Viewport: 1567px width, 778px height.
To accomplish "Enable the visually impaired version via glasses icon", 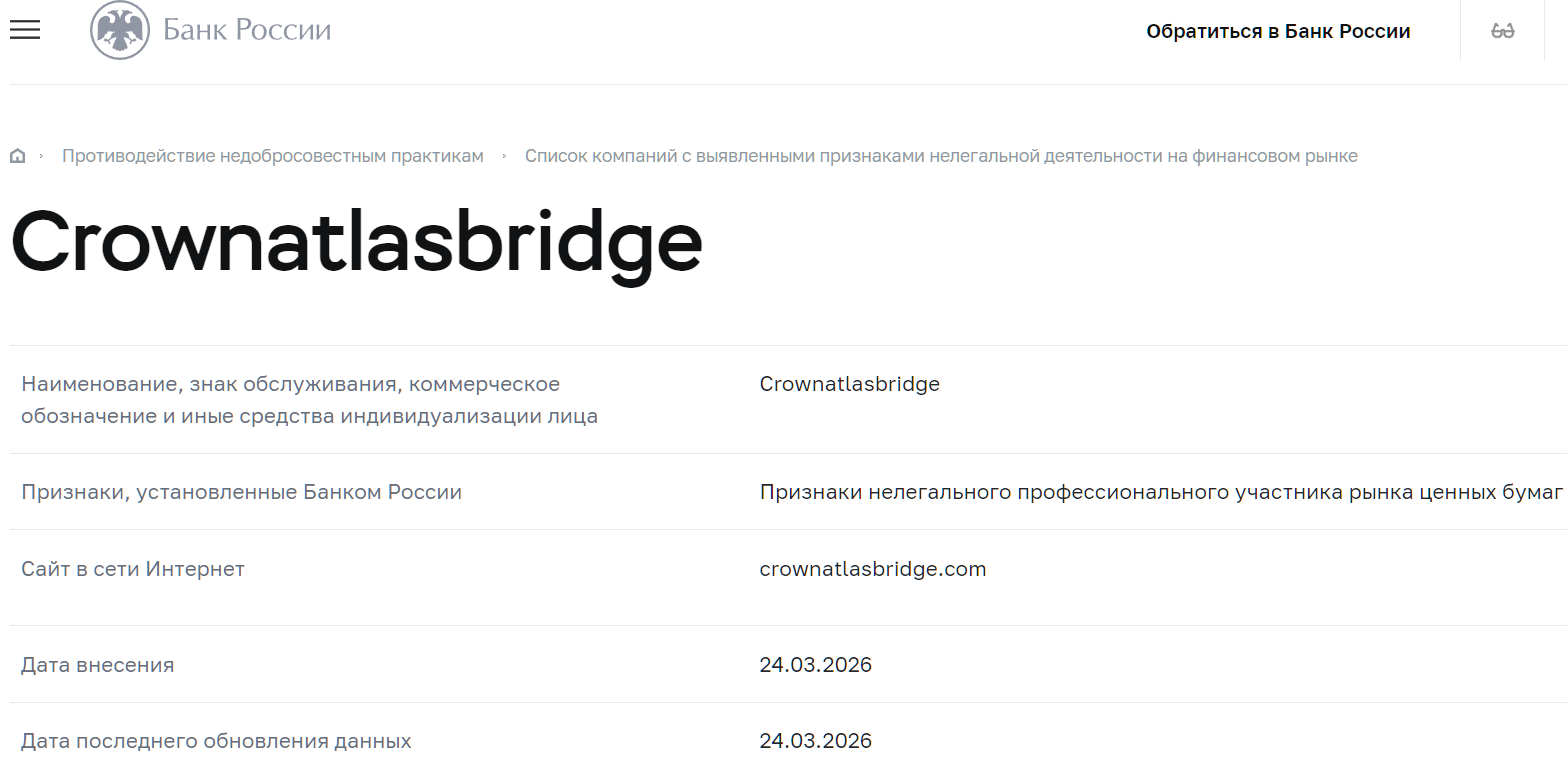I will click(1503, 30).
